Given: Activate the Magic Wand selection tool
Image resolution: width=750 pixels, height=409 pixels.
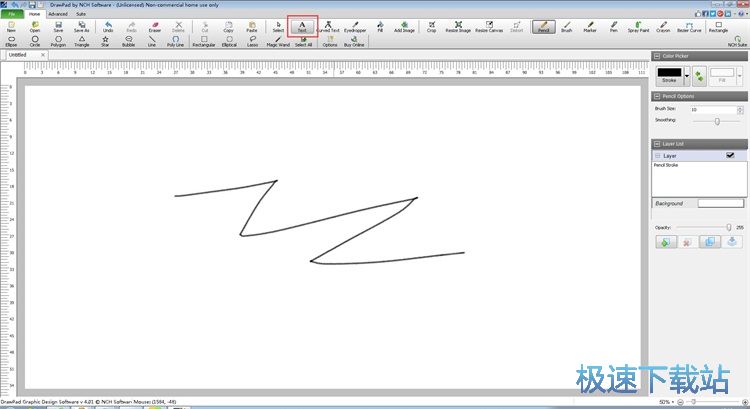Looking at the screenshot, I should tap(277, 40).
